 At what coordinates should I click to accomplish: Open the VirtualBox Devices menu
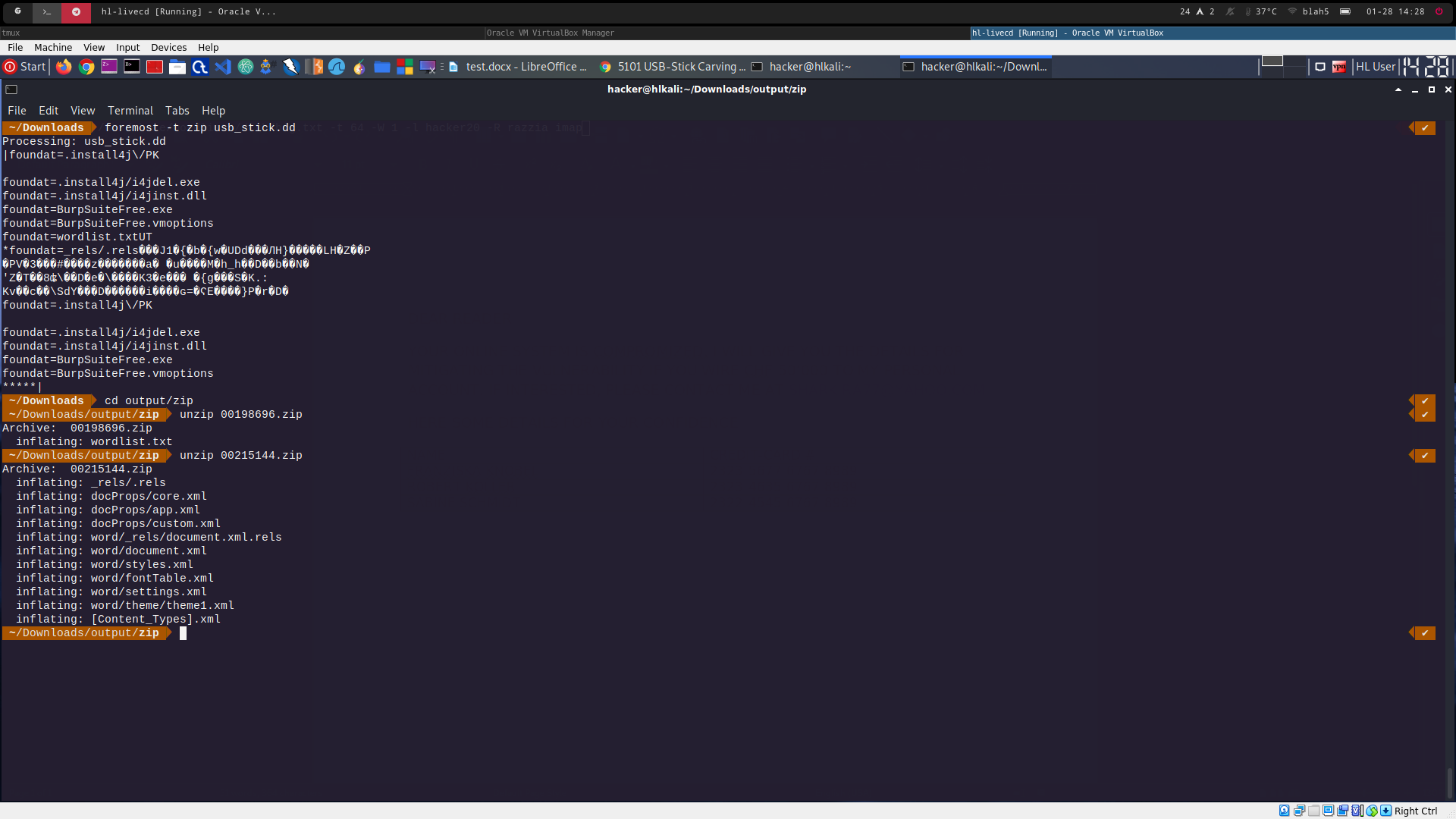pyautogui.click(x=168, y=47)
